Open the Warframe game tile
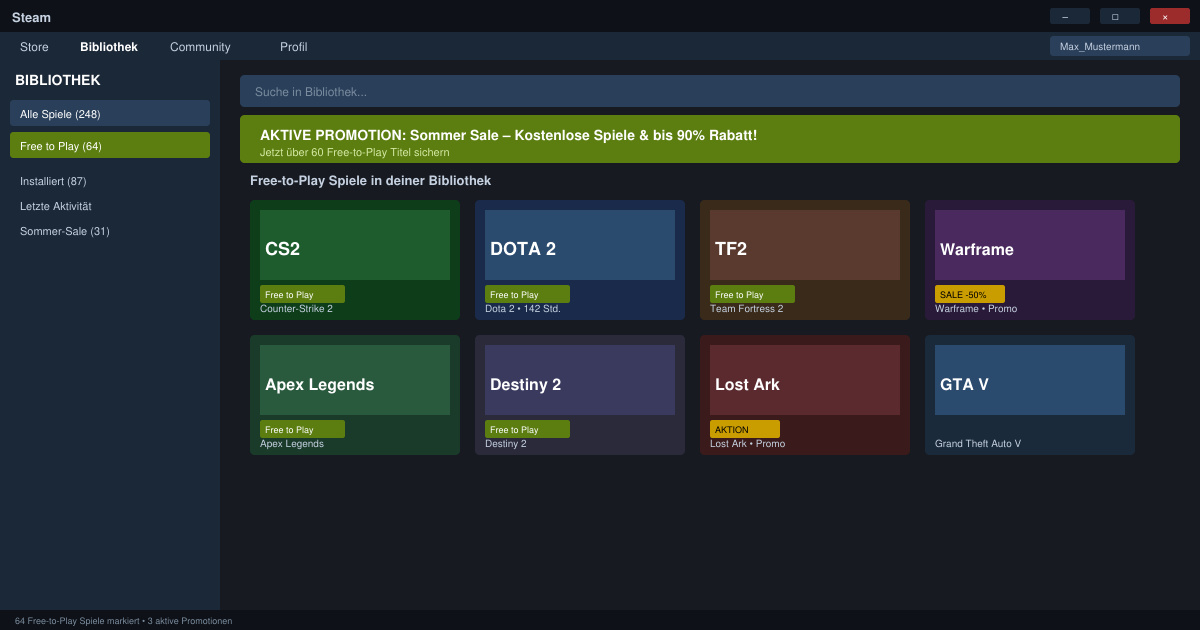 point(1030,260)
